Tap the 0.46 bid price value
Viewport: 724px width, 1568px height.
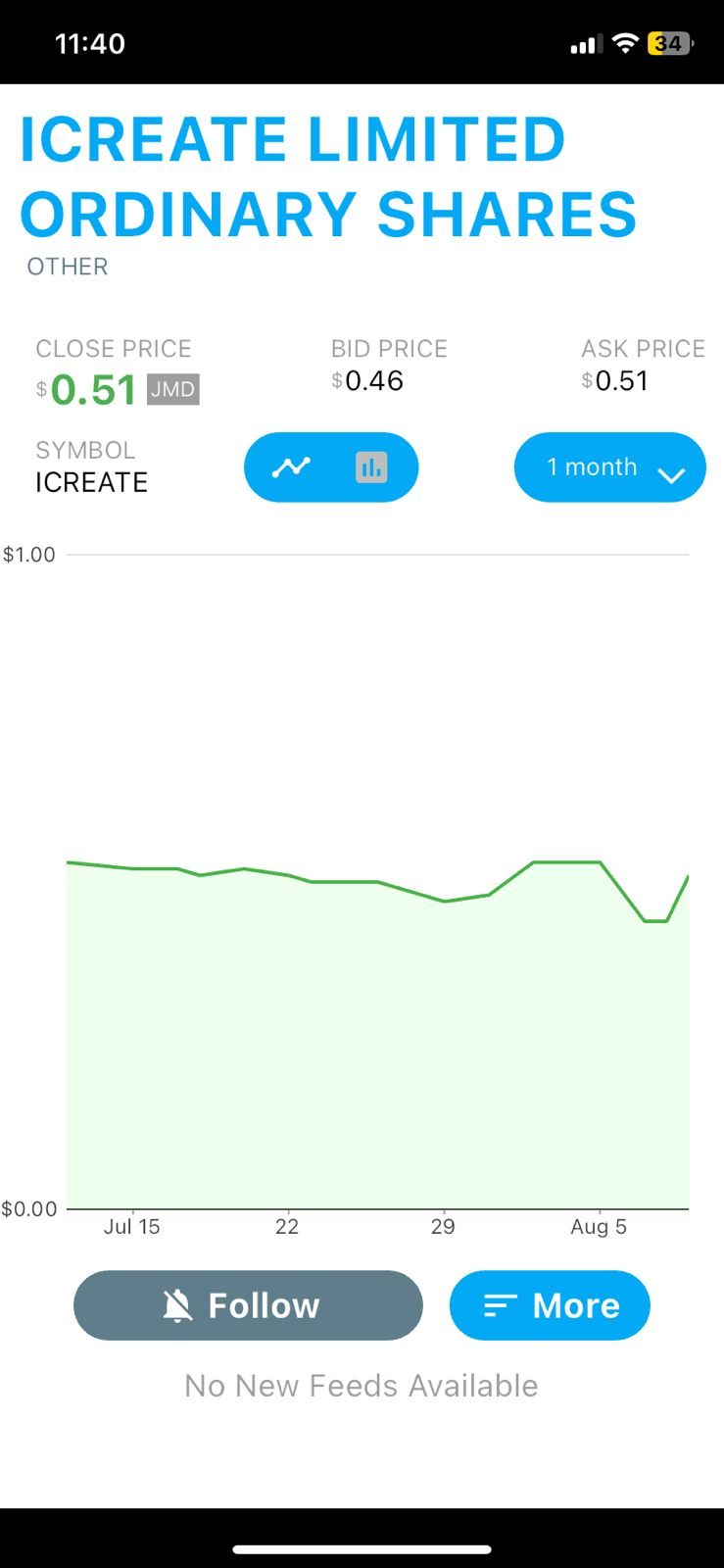[x=373, y=381]
